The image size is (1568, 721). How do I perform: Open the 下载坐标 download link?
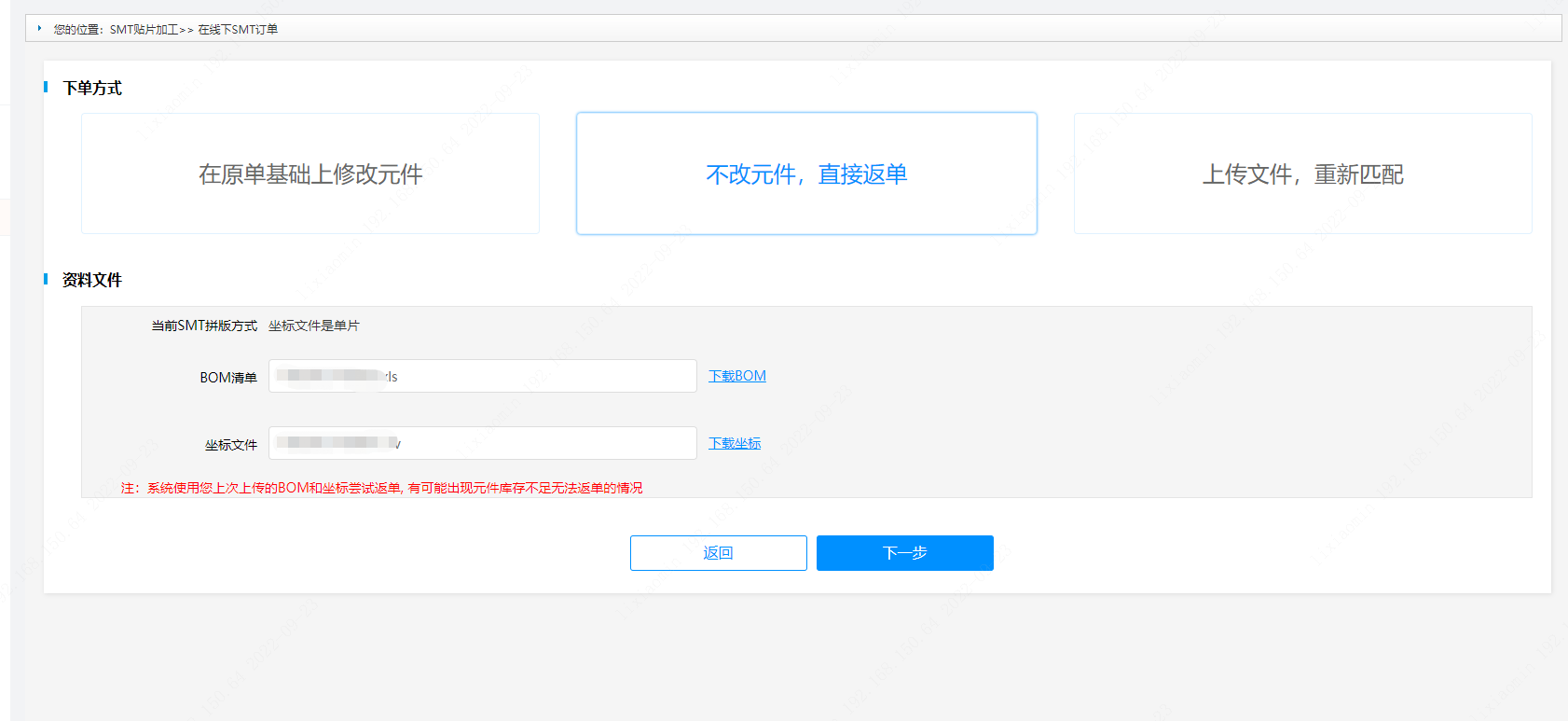tap(734, 443)
